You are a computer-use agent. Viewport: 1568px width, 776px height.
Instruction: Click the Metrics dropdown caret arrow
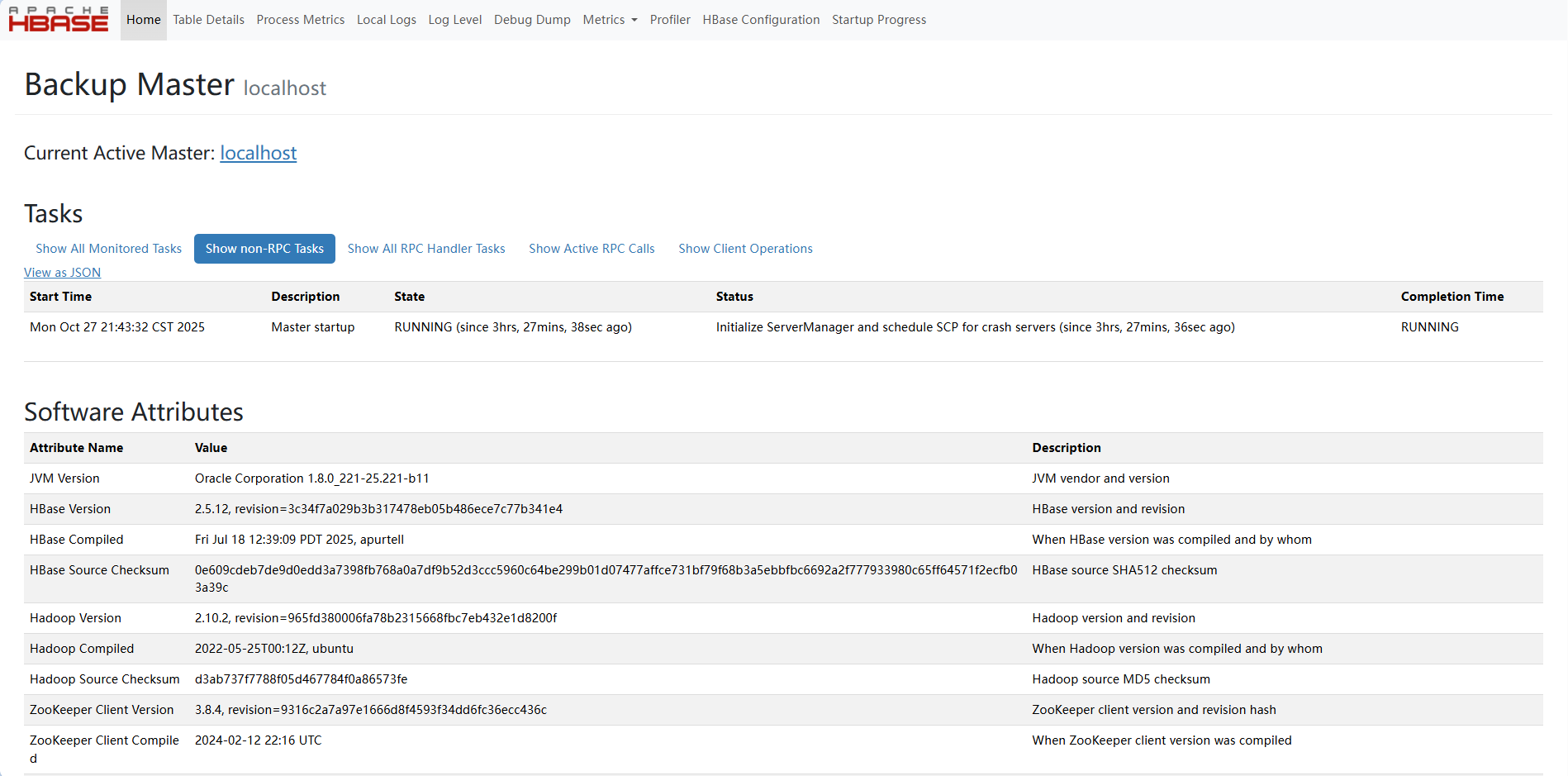(x=634, y=21)
